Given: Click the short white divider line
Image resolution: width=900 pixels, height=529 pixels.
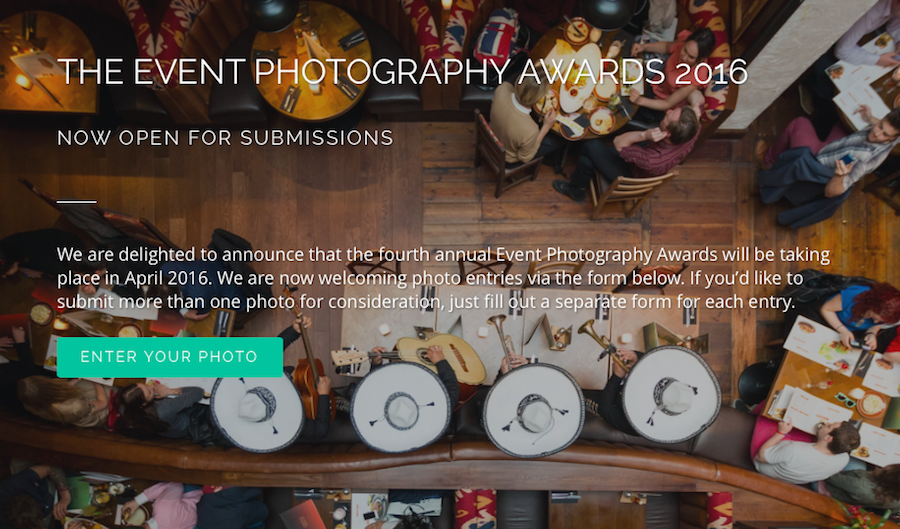Looking at the screenshot, I should 77,201.
